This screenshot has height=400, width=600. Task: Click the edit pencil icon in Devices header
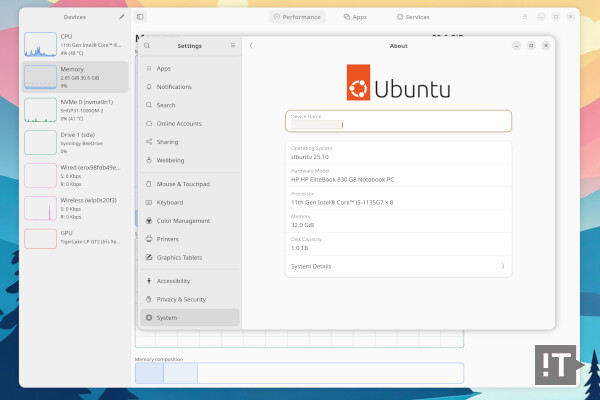122,17
